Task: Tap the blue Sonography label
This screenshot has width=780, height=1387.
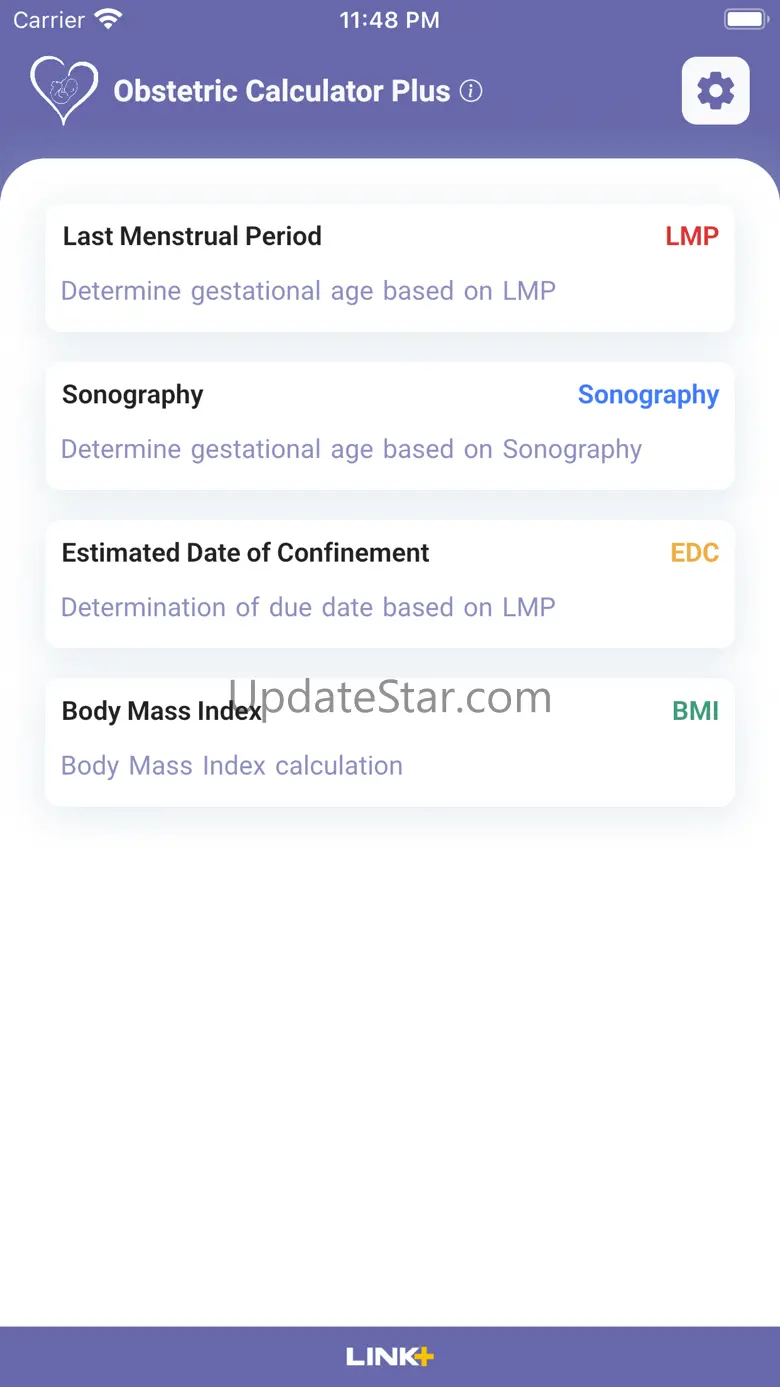Action: pos(648,395)
